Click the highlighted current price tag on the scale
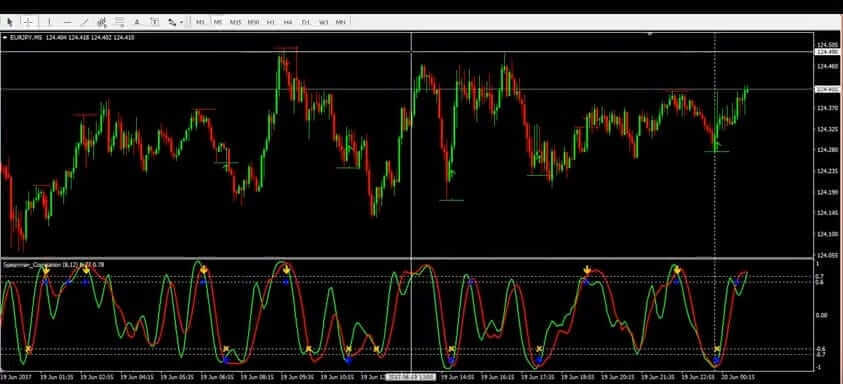843x384 pixels. click(x=827, y=89)
